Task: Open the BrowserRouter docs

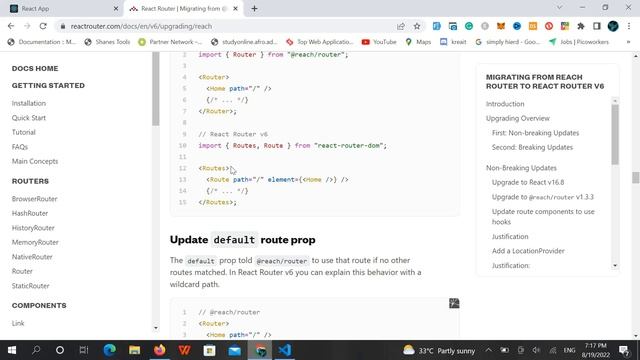Action: coord(35,199)
